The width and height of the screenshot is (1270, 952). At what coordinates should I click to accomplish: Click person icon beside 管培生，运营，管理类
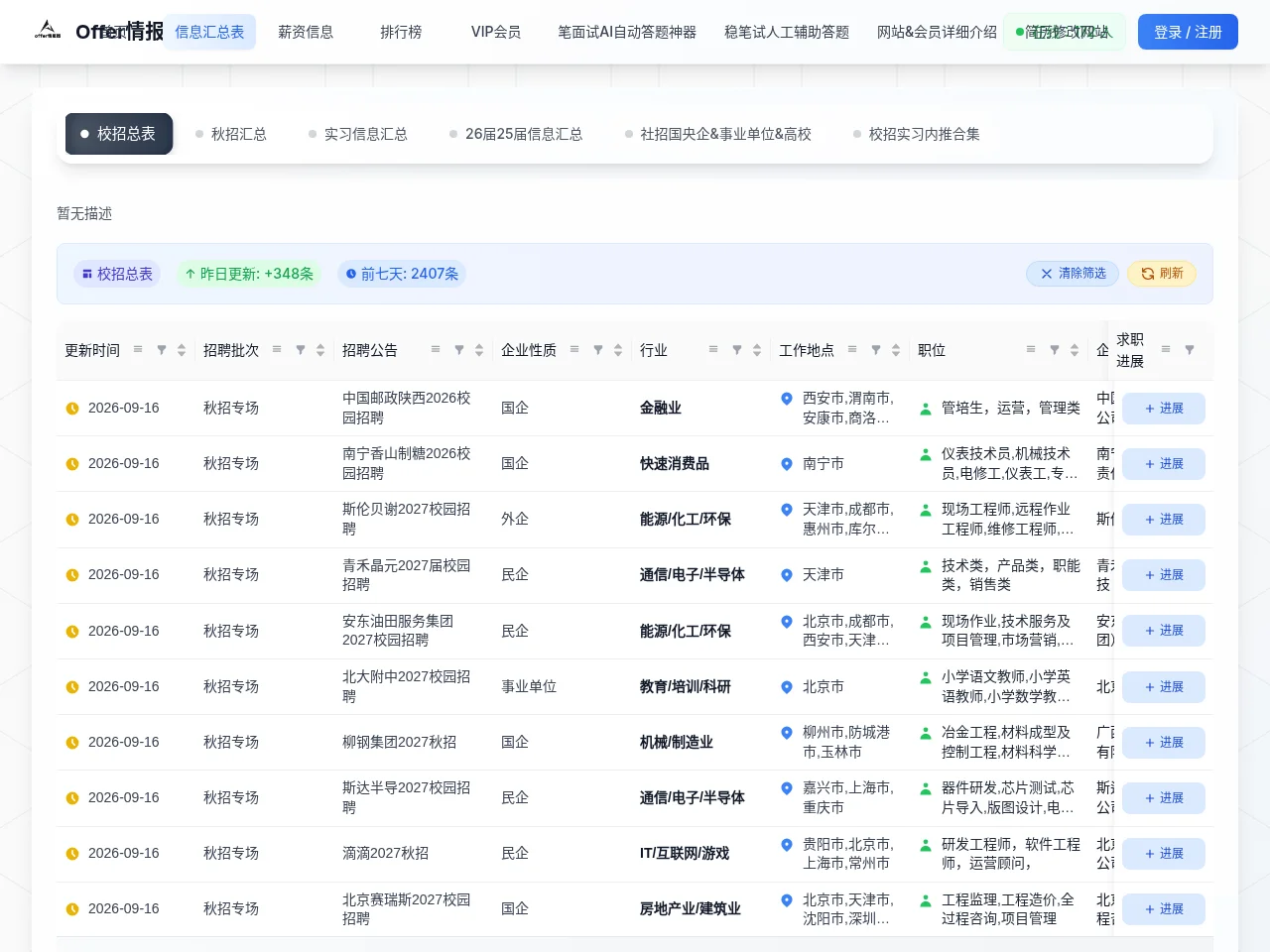tap(926, 409)
